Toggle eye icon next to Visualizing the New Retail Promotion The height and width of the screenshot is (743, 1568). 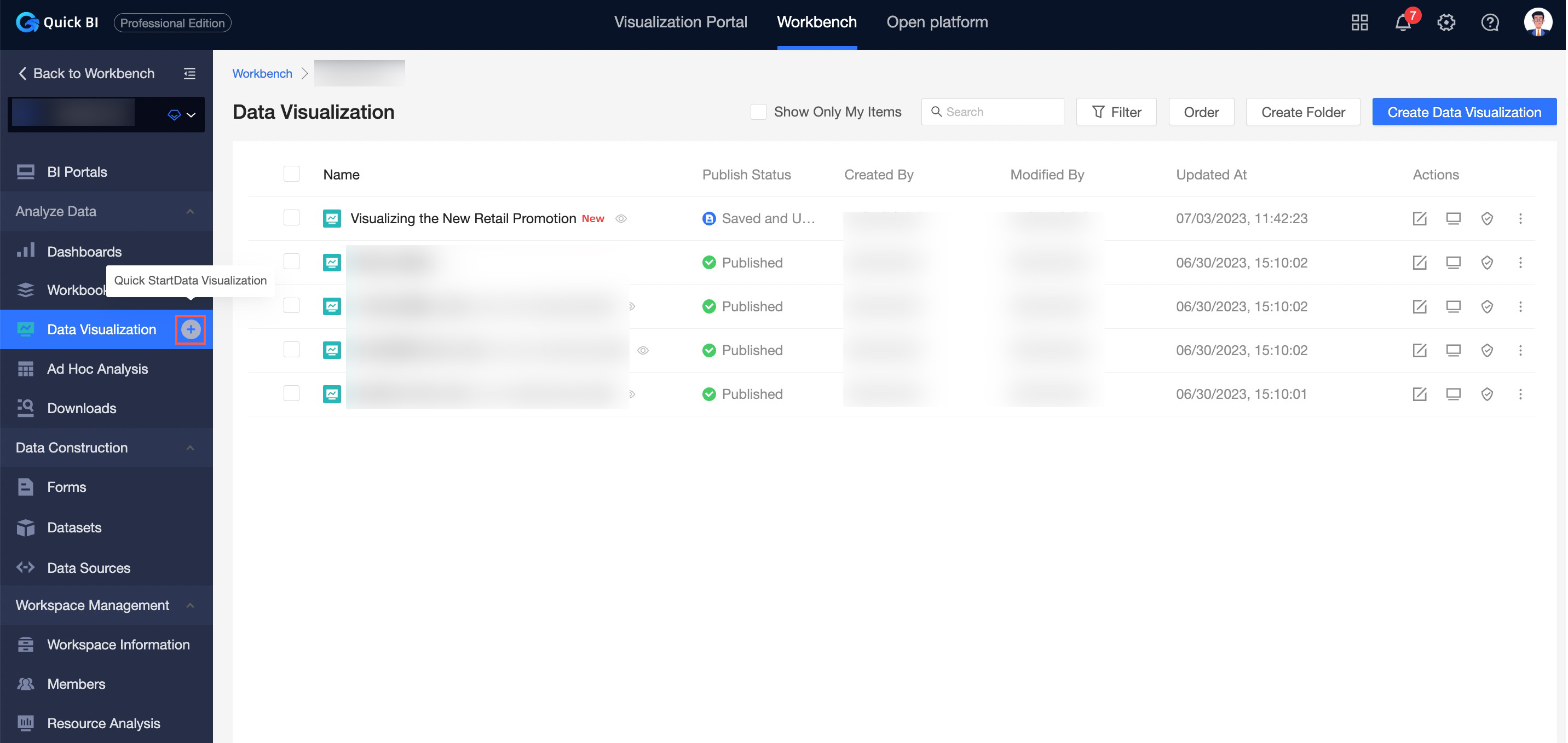621,218
